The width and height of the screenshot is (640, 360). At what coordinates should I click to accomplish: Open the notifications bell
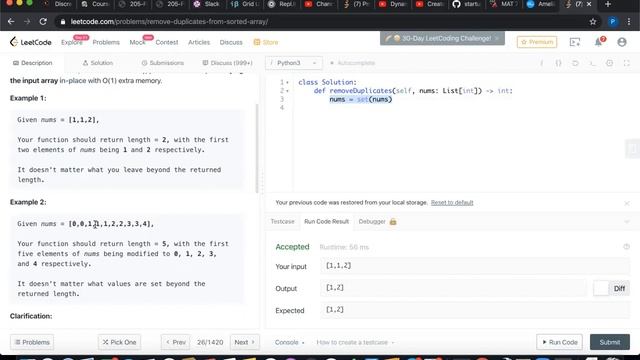click(599, 42)
